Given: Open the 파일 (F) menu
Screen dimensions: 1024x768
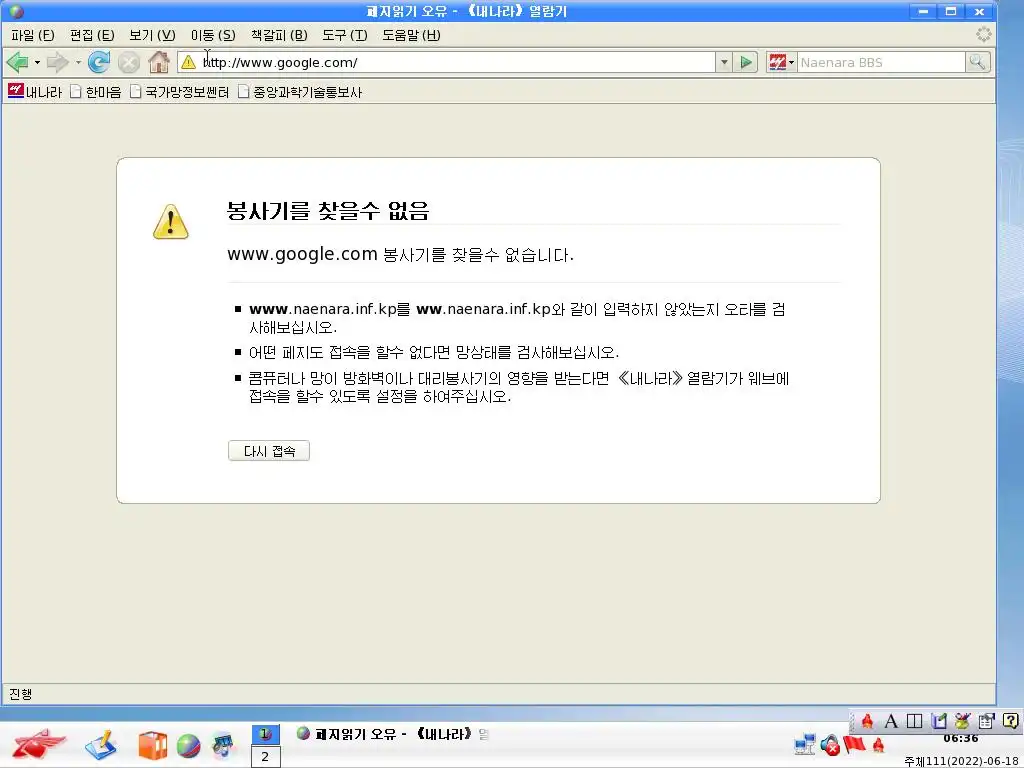Looking at the screenshot, I should [x=33, y=35].
